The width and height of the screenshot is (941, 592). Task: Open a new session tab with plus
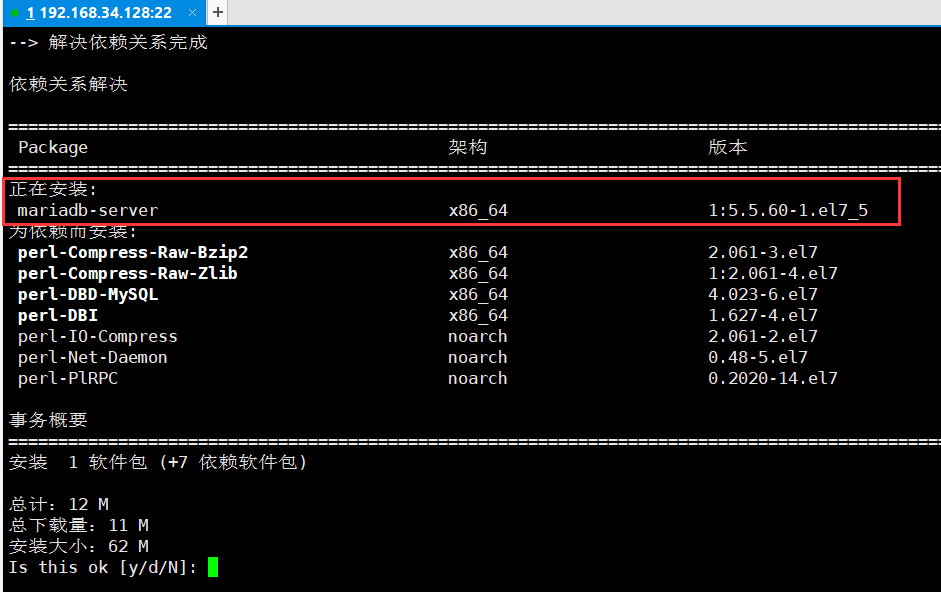217,12
